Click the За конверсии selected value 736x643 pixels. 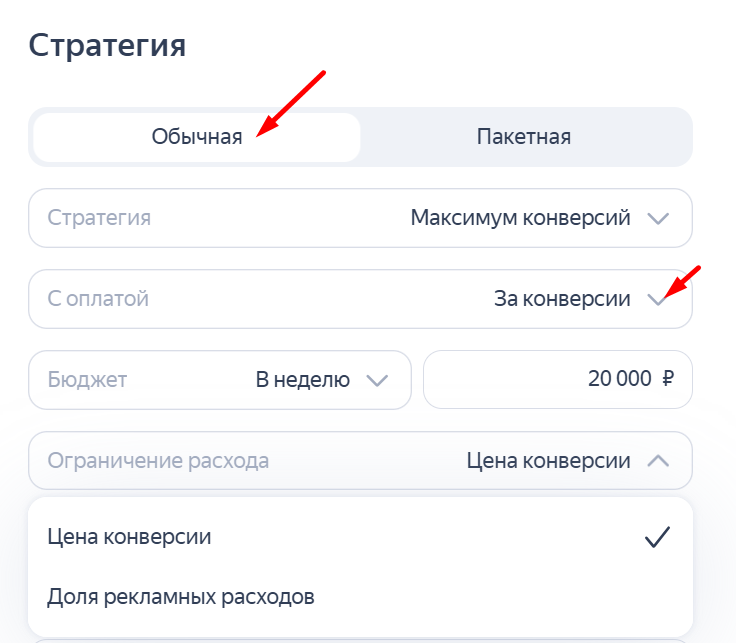click(562, 298)
